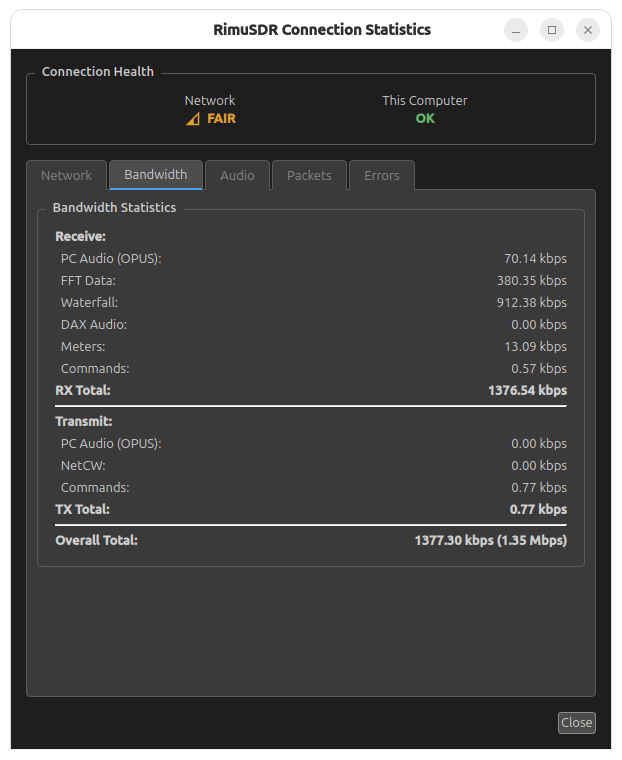
Task: Select the 70.14 kbps PC Audio value
Action: [535, 259]
